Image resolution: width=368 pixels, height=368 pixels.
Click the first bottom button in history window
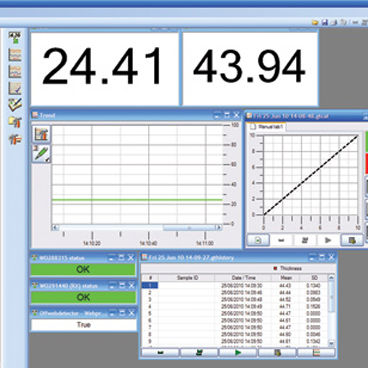tap(160, 352)
